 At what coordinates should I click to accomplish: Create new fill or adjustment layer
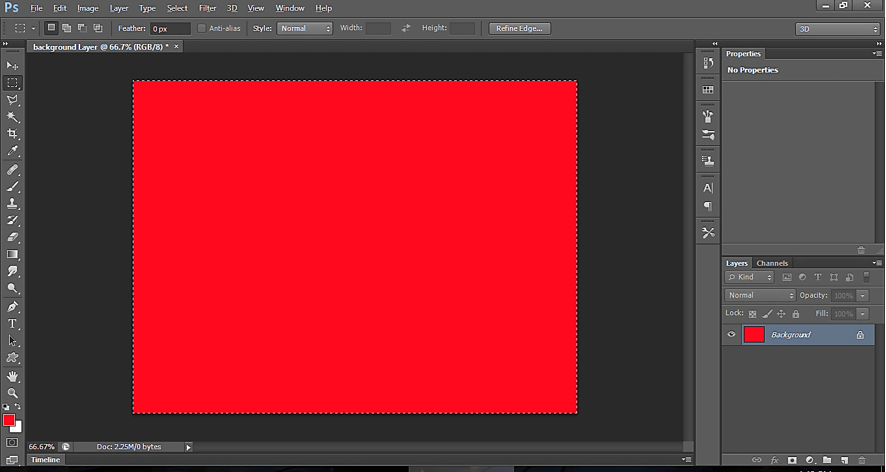tap(810, 460)
